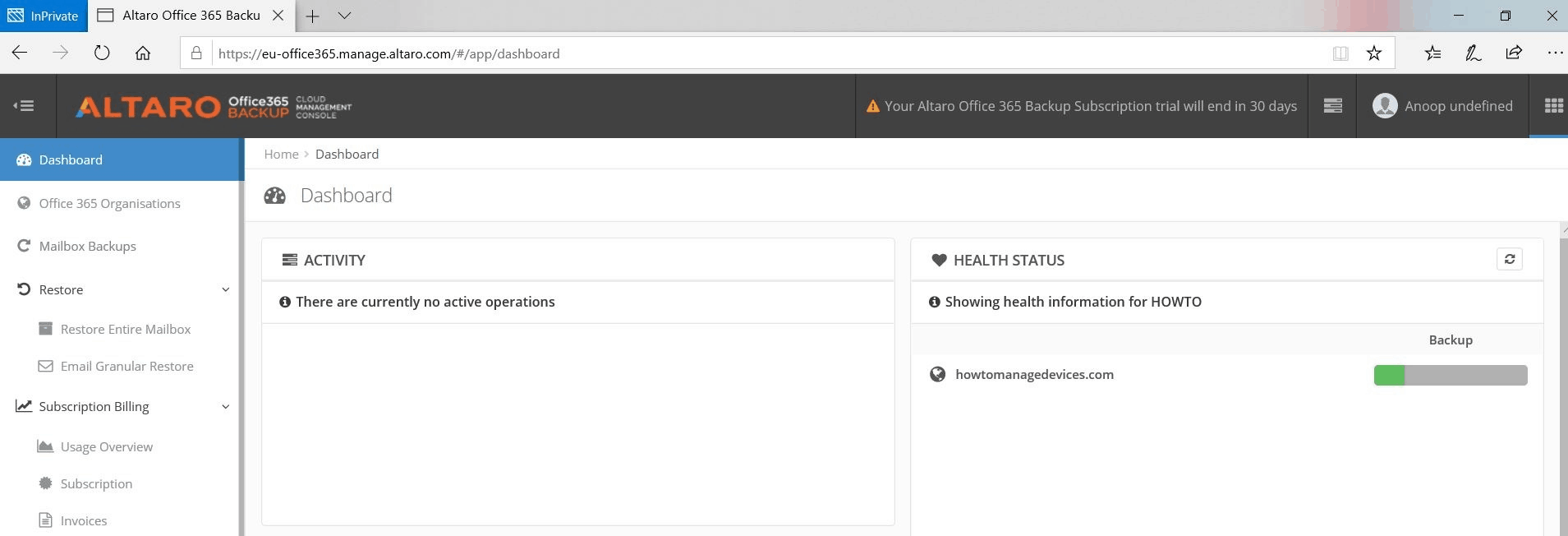Click the Dashboard breadcrumb
Image resolution: width=1568 pixels, height=536 pixels.
click(347, 154)
